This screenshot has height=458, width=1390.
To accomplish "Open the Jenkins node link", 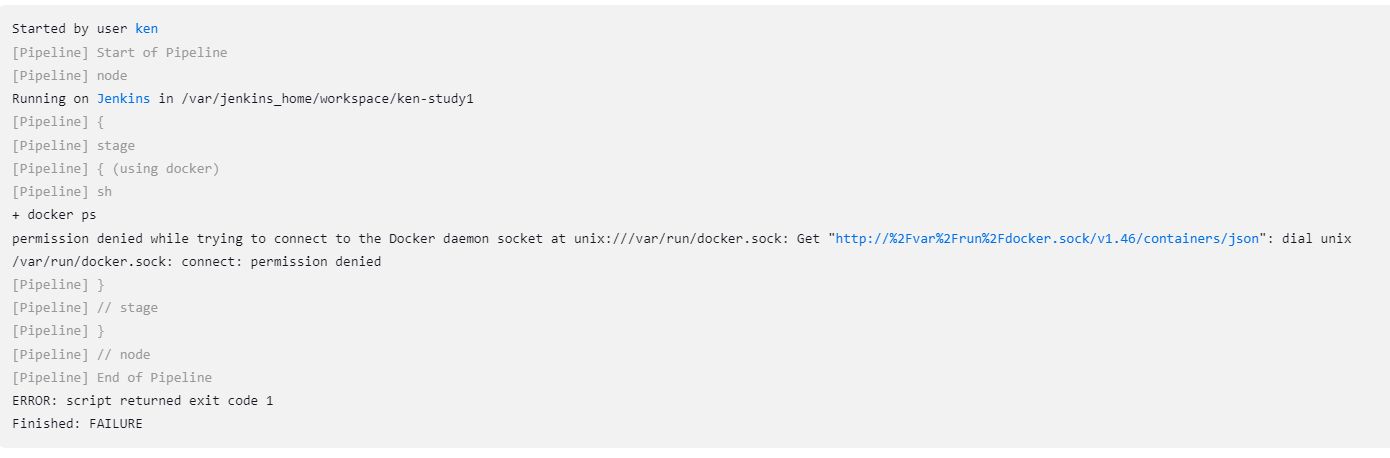I will pyautogui.click(x=123, y=99).
